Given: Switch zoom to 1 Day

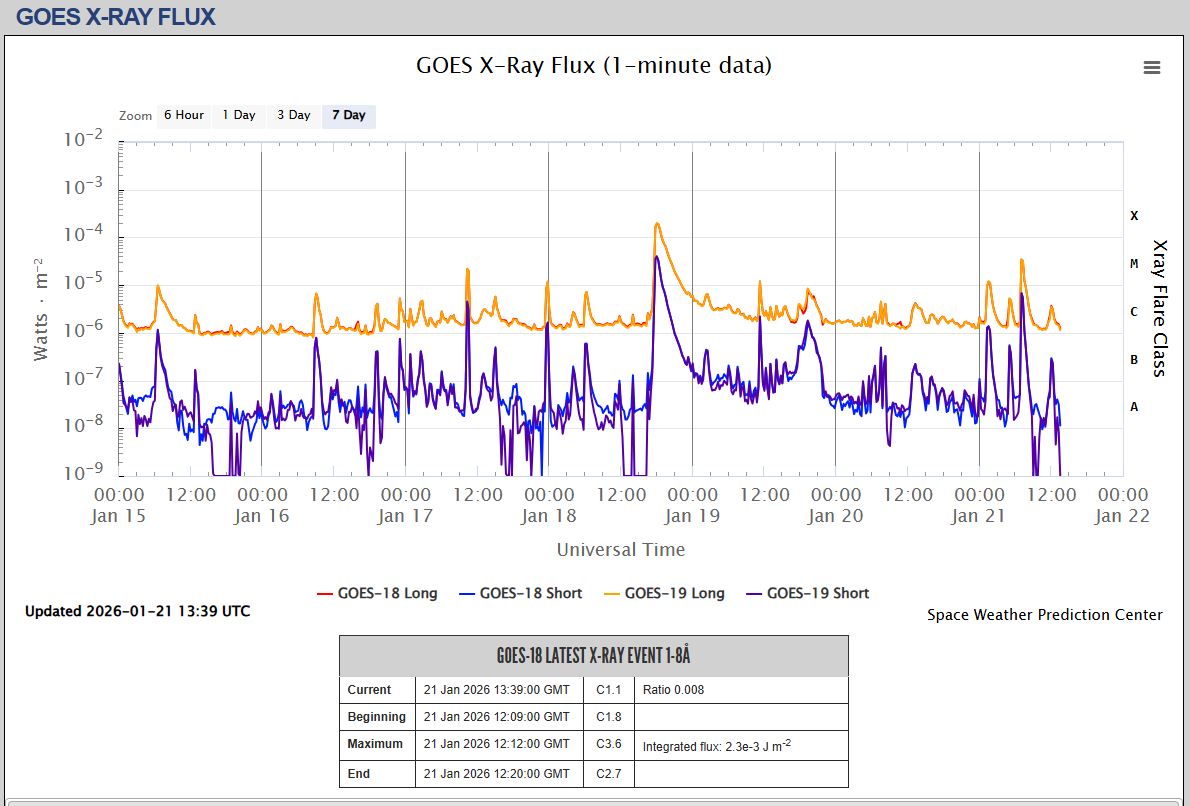Looking at the screenshot, I should 239,115.
